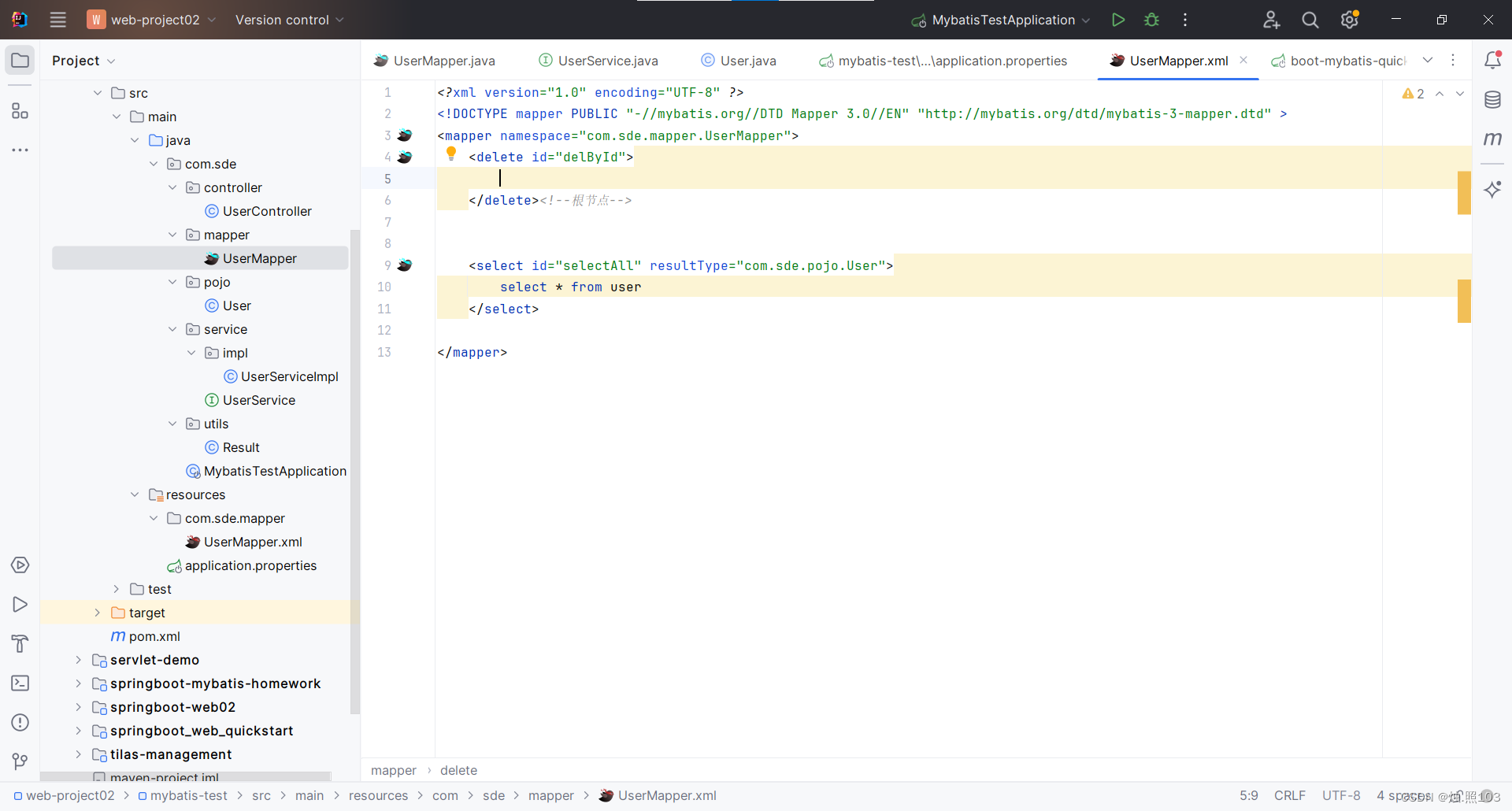Collapse the controller package
This screenshot has width=1512, height=811.
(x=172, y=187)
